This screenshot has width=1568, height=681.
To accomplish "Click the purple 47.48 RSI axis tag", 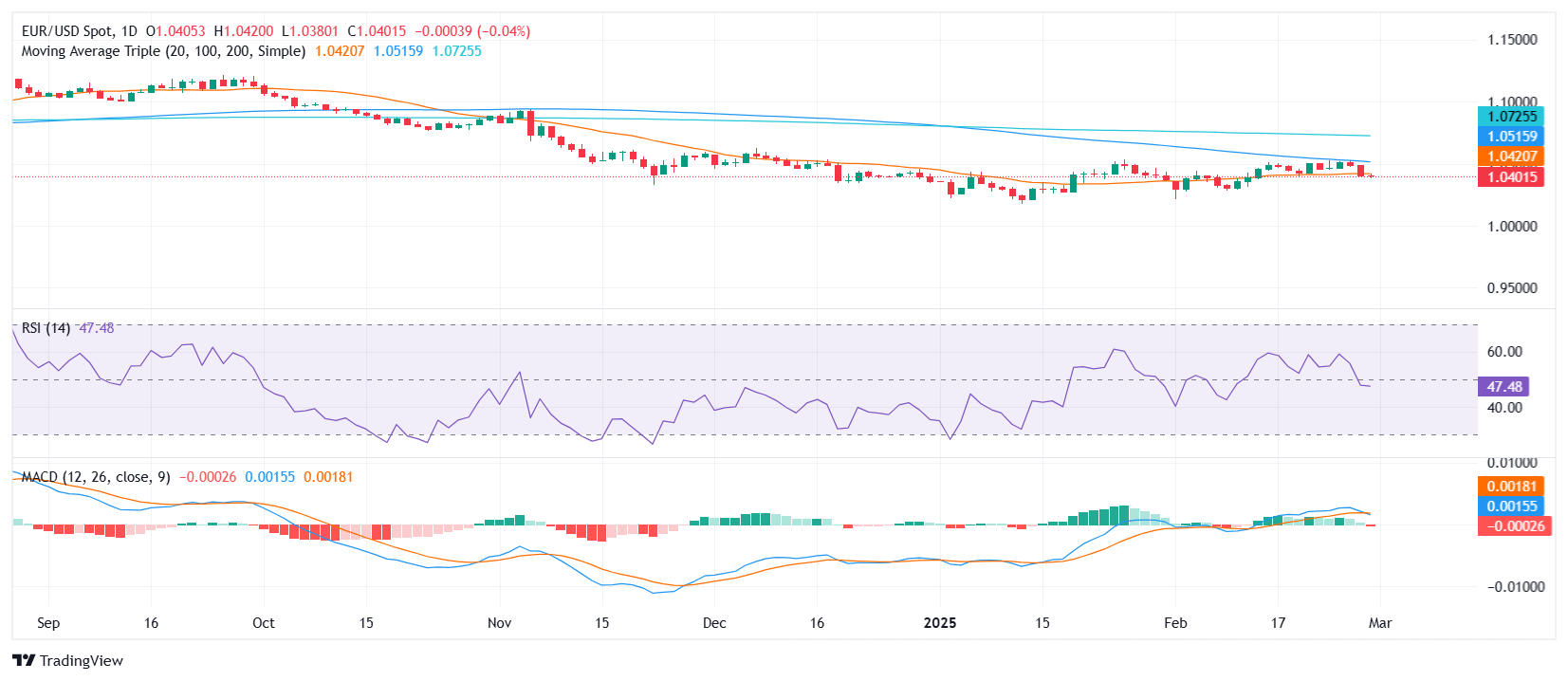I will [1503, 387].
